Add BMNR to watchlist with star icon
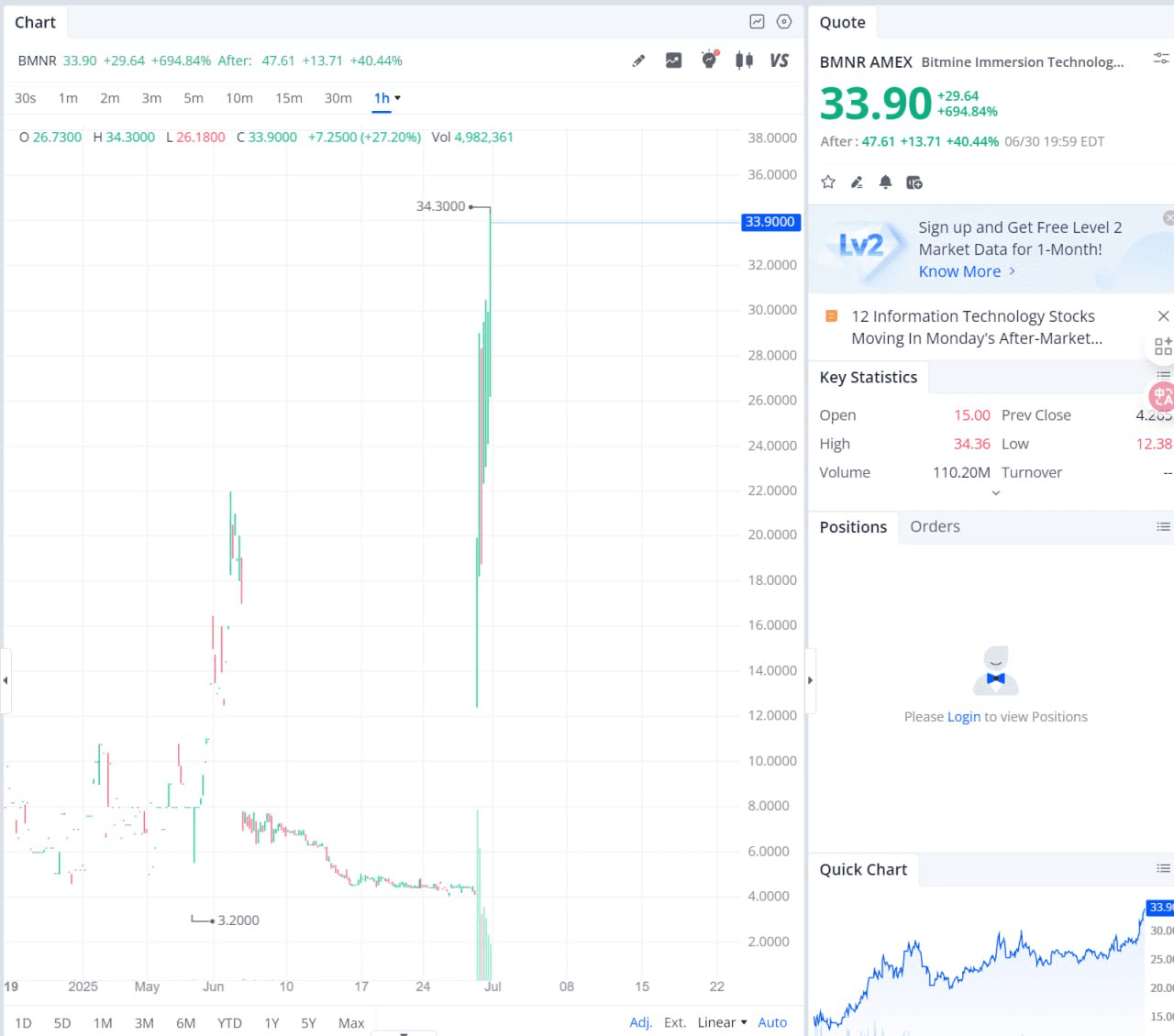Screen dimensions: 1174x1036 click(828, 182)
